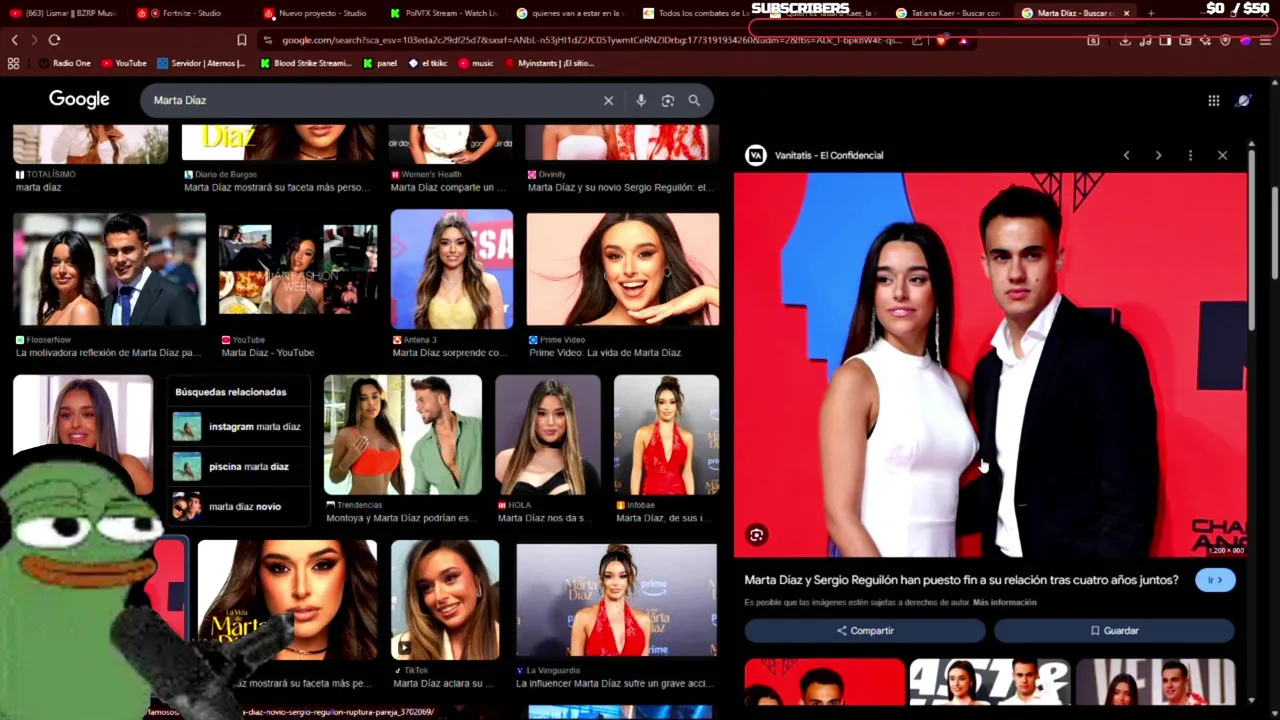Open the TikTok Marta Díaz aclara thumbnail
This screenshot has height=720, width=1280.
pyautogui.click(x=445, y=600)
